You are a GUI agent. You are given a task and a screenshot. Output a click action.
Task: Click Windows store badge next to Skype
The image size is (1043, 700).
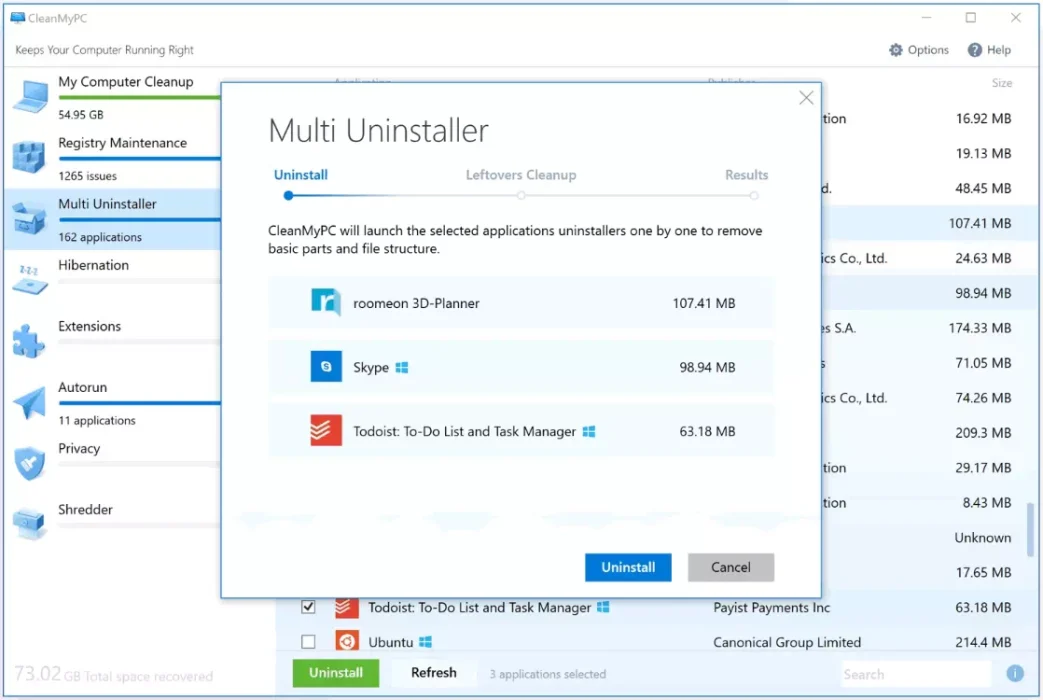point(402,367)
